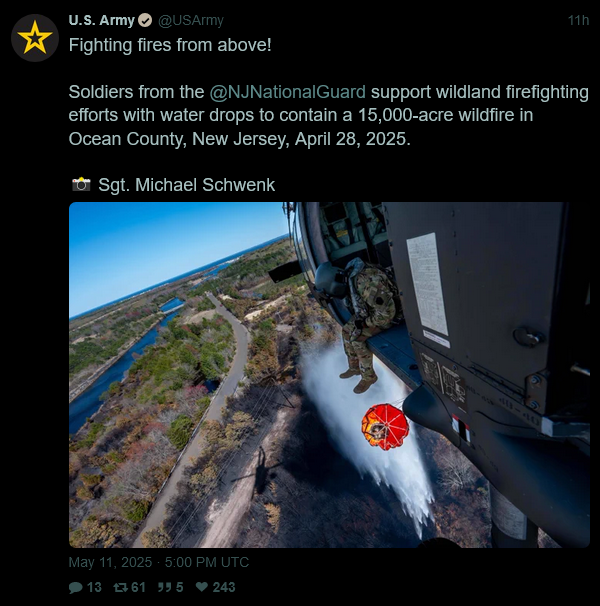Click the red water bucket in the photo
The height and width of the screenshot is (606, 600).
coord(385,427)
